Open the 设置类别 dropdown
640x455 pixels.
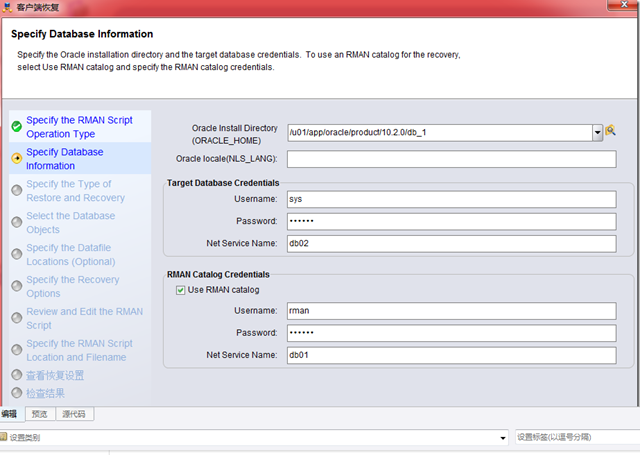pos(503,438)
